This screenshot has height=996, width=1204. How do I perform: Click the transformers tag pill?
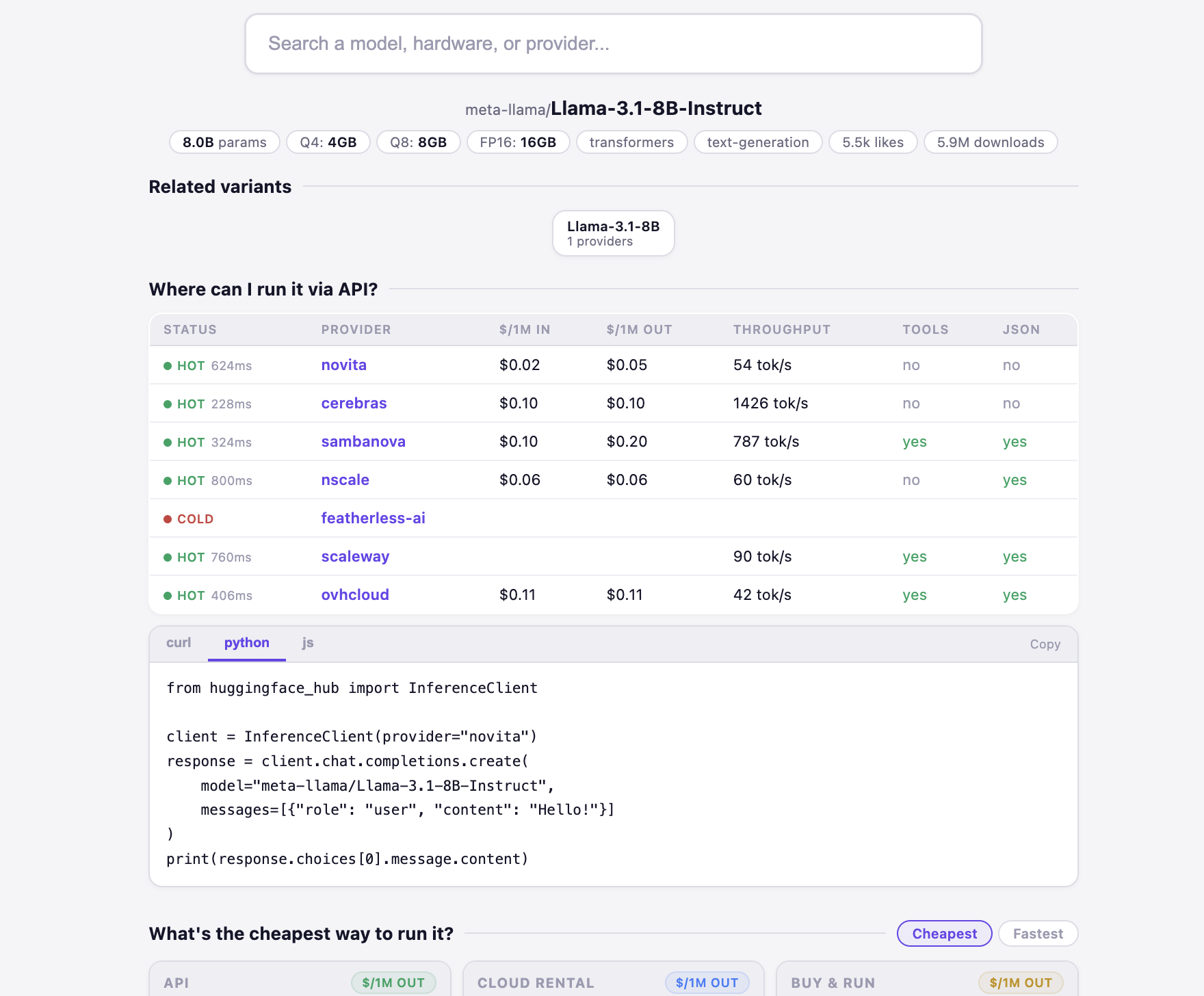tap(631, 142)
